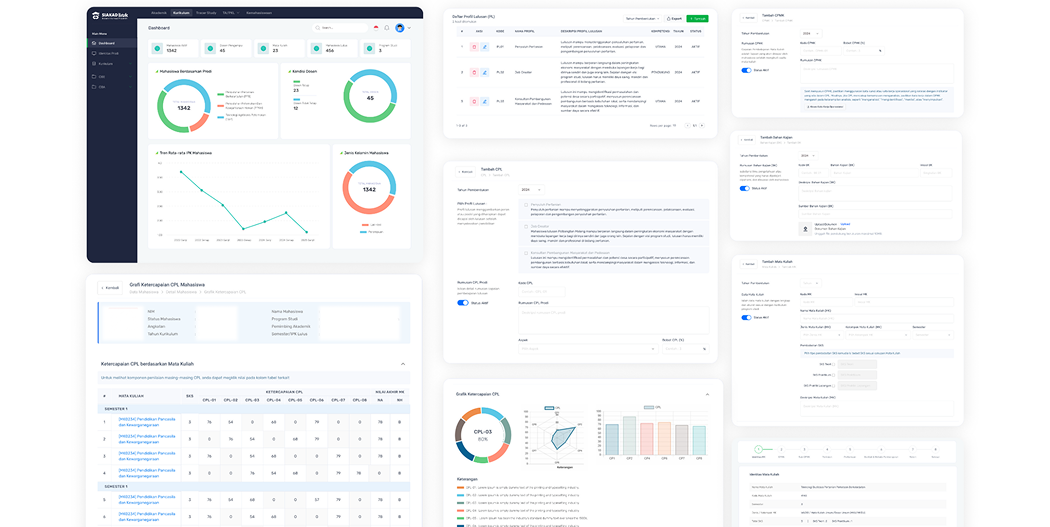This screenshot has width=1050, height=527.
Task: Toggle Status Aktif in Tambah Bahan Kajian
Action: pyautogui.click(x=745, y=189)
